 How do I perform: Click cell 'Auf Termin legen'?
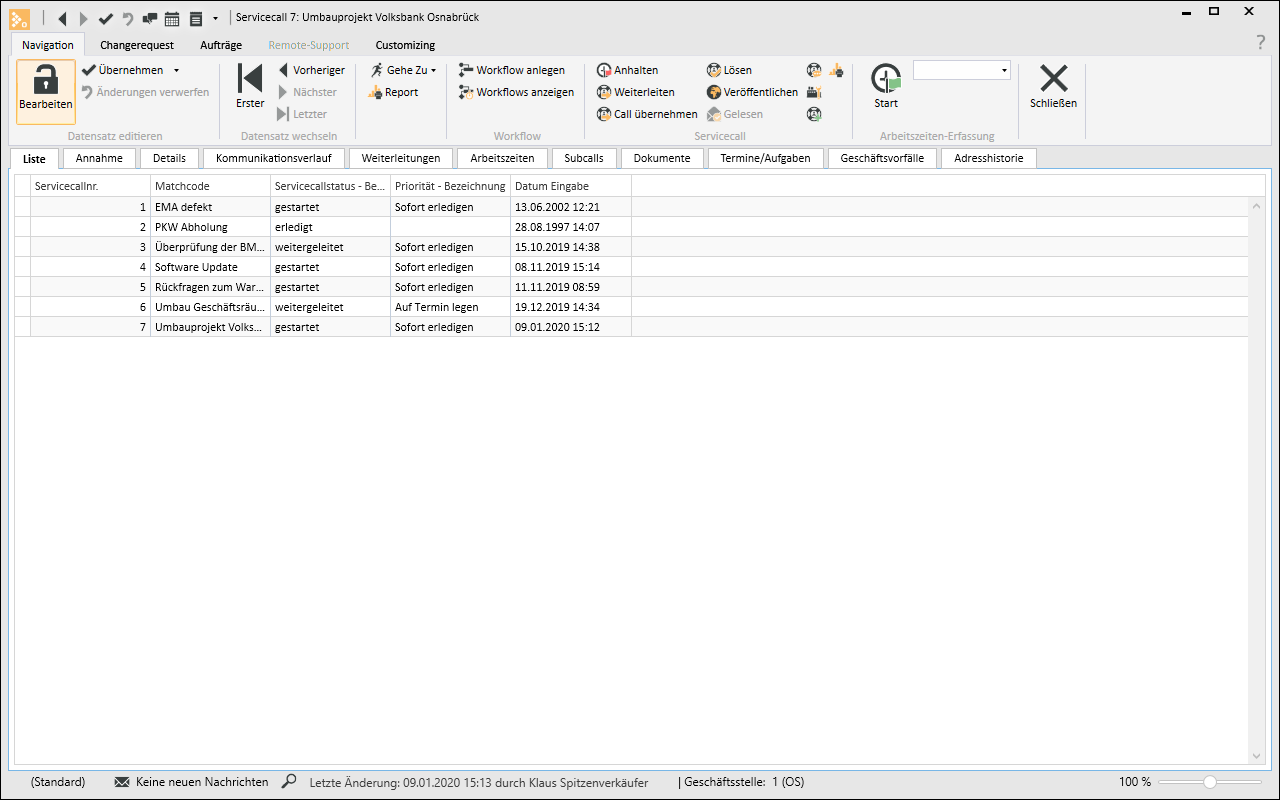450,307
